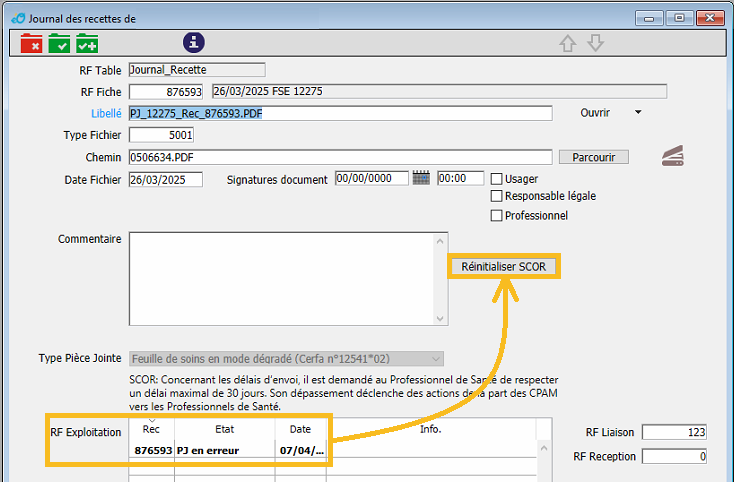The image size is (734, 482).
Task: Click the red delete record icon
Action: coord(31,43)
